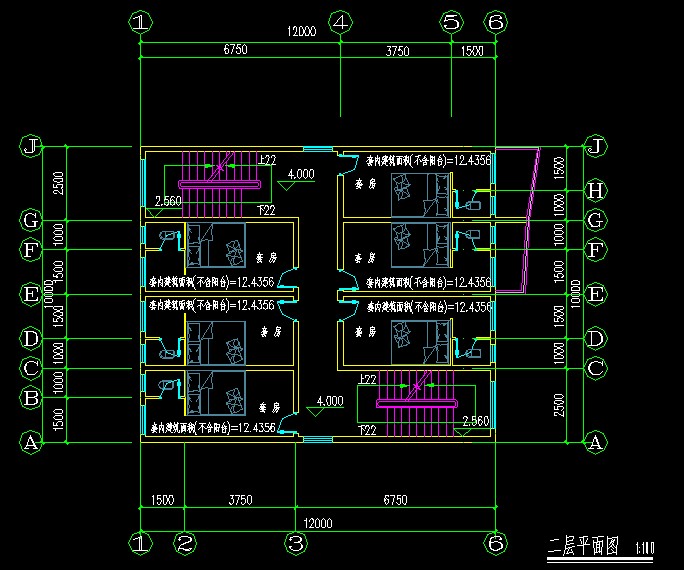684x570 pixels.
Task: Select right dimension 1500 between axes J and H
Action: [x=559, y=168]
